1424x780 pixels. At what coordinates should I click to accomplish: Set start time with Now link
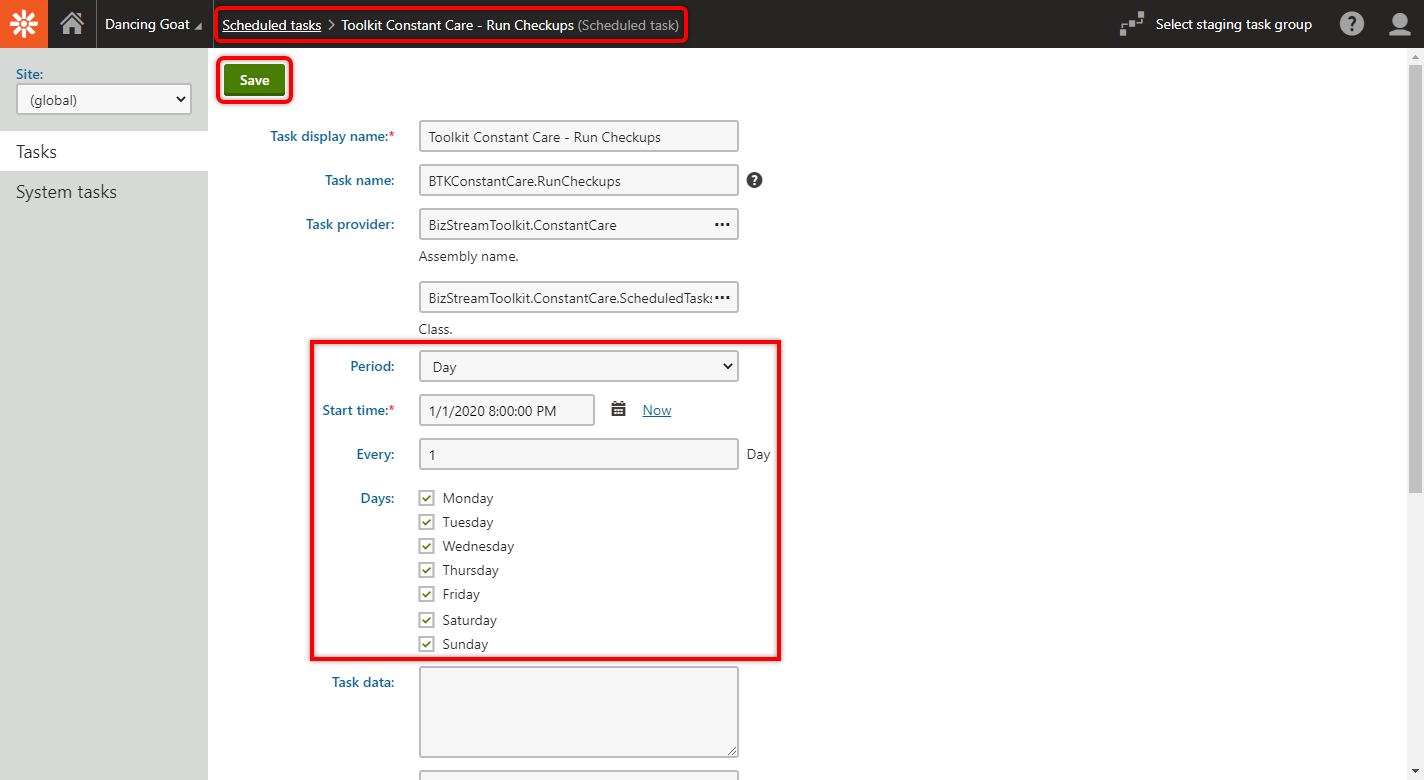(x=657, y=410)
